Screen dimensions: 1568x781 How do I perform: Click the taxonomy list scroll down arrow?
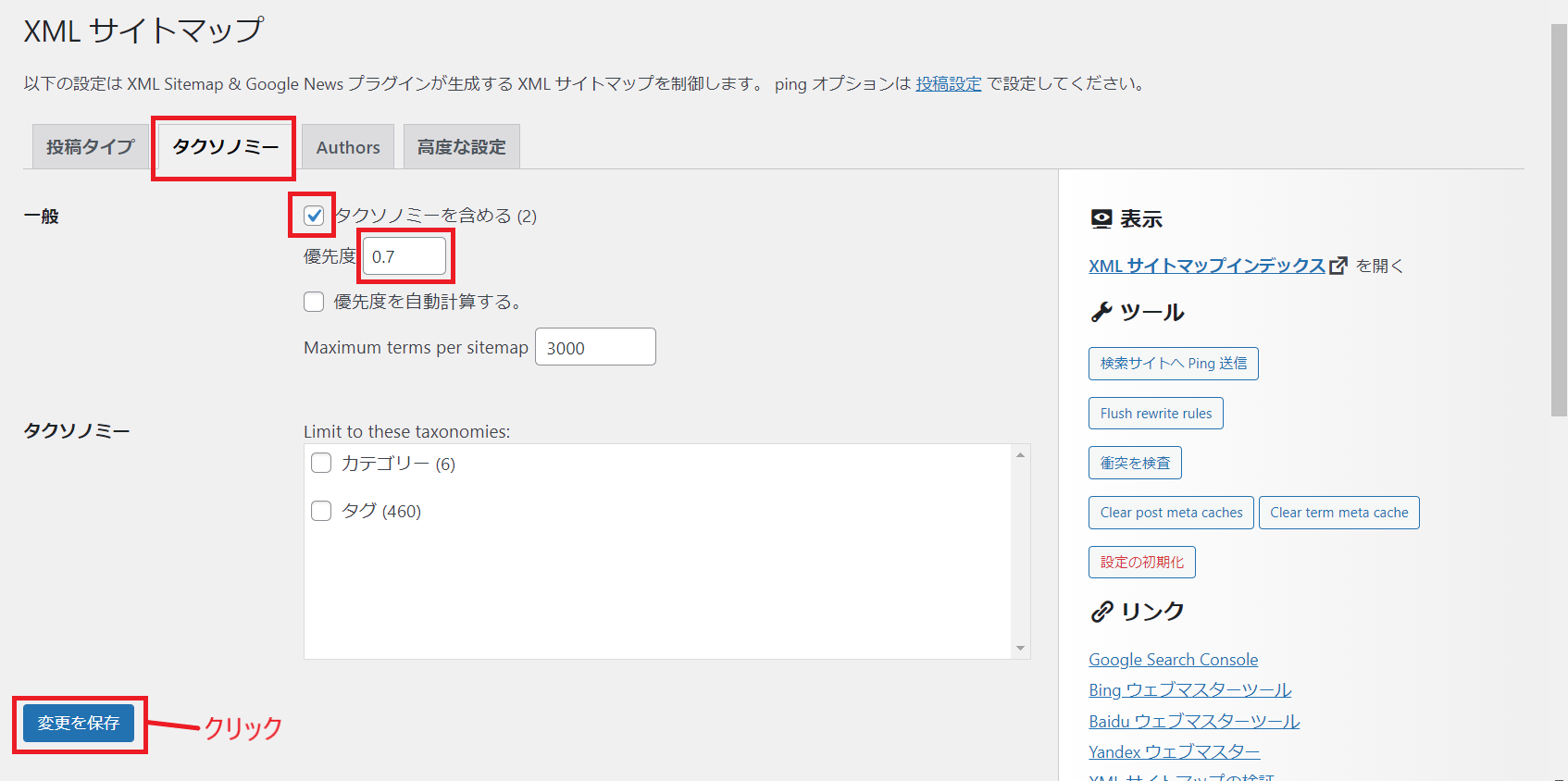pyautogui.click(x=1020, y=648)
